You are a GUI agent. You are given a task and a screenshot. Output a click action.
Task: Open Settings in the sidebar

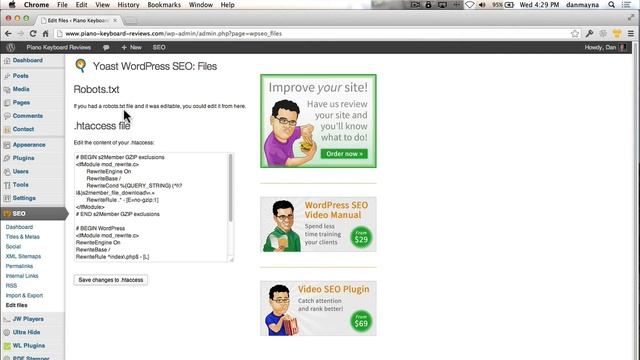point(24,198)
